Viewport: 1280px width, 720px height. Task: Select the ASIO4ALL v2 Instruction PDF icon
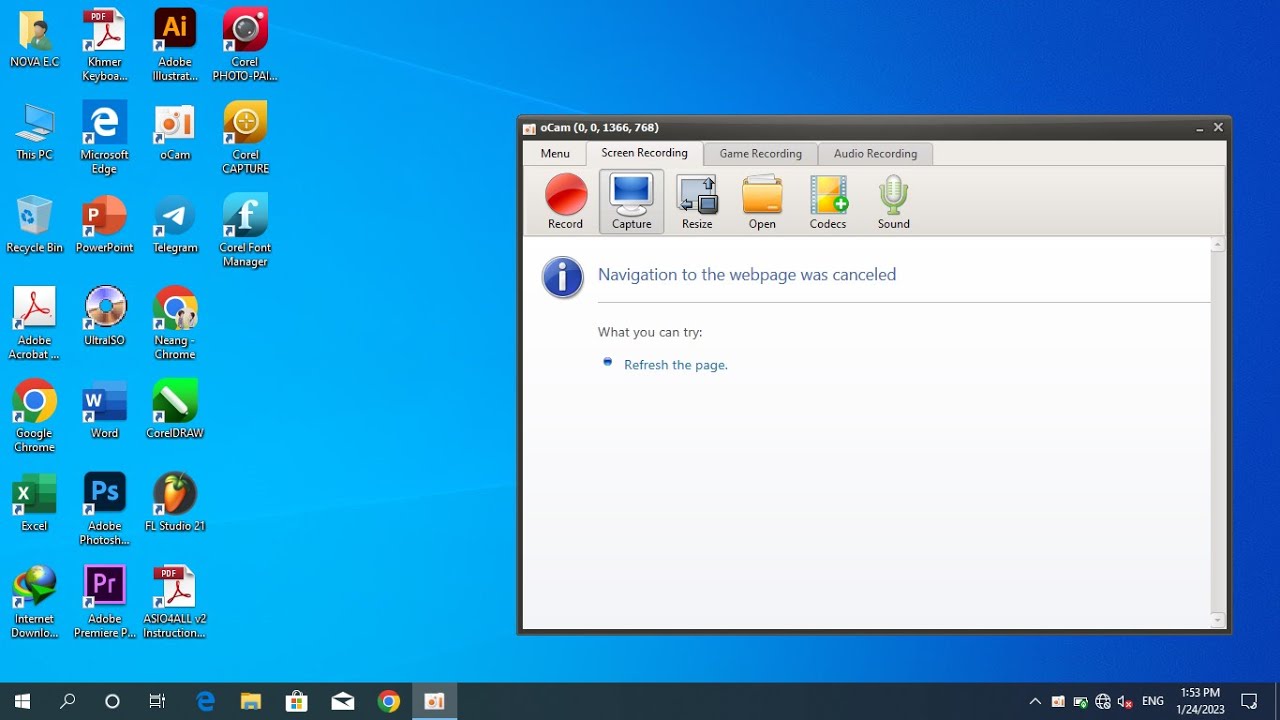tap(175, 603)
